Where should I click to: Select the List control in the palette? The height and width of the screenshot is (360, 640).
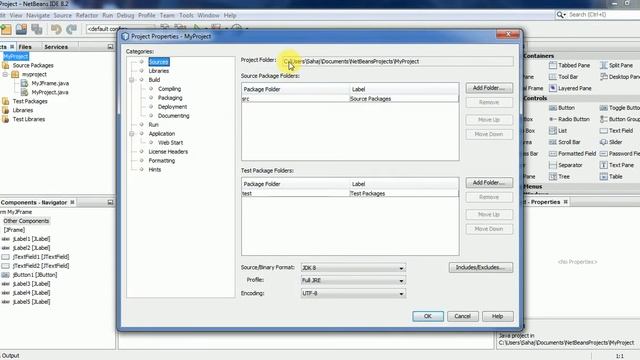[558, 131]
